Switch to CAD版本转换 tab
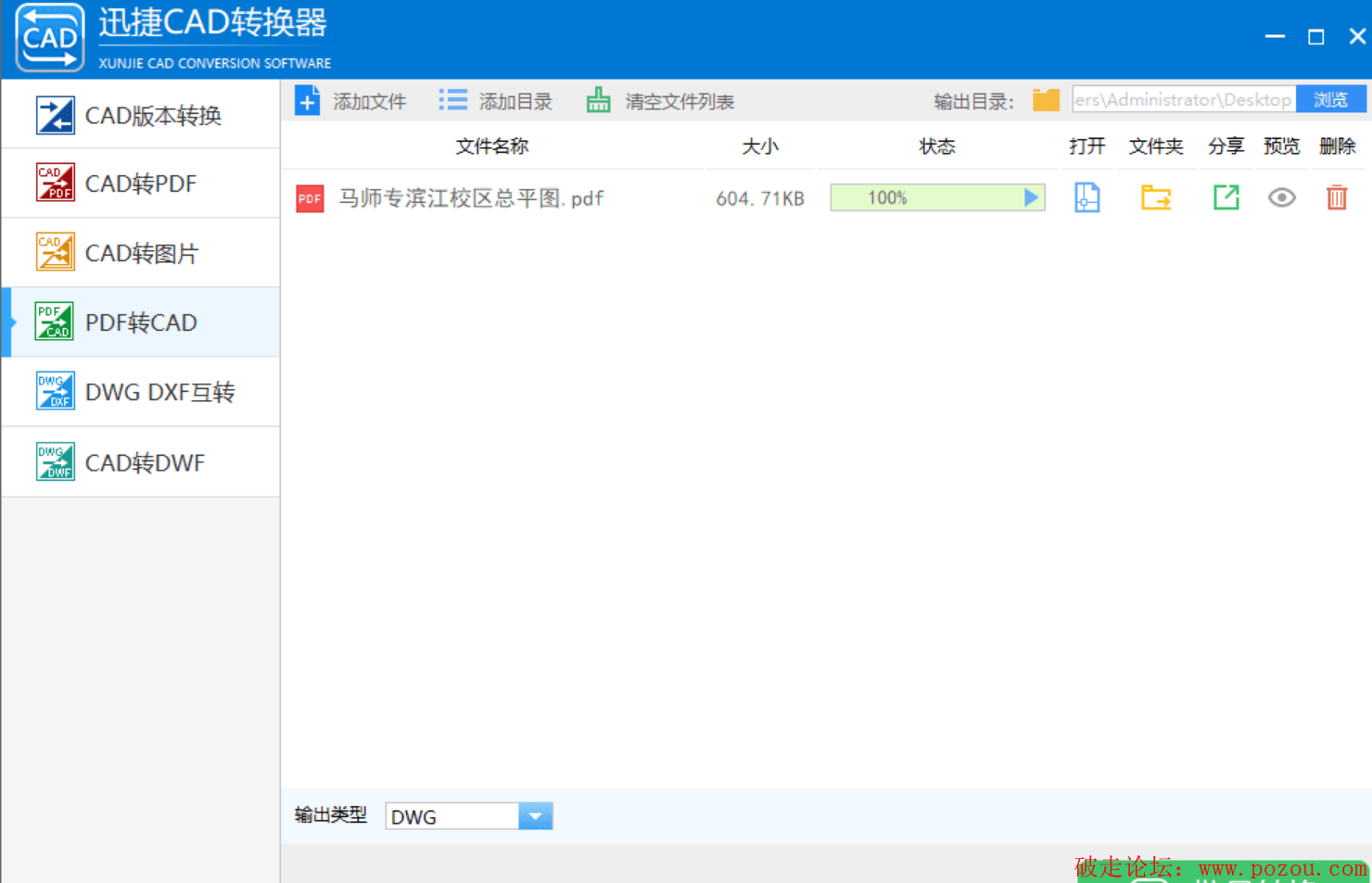This screenshot has width=1372, height=883. [141, 115]
